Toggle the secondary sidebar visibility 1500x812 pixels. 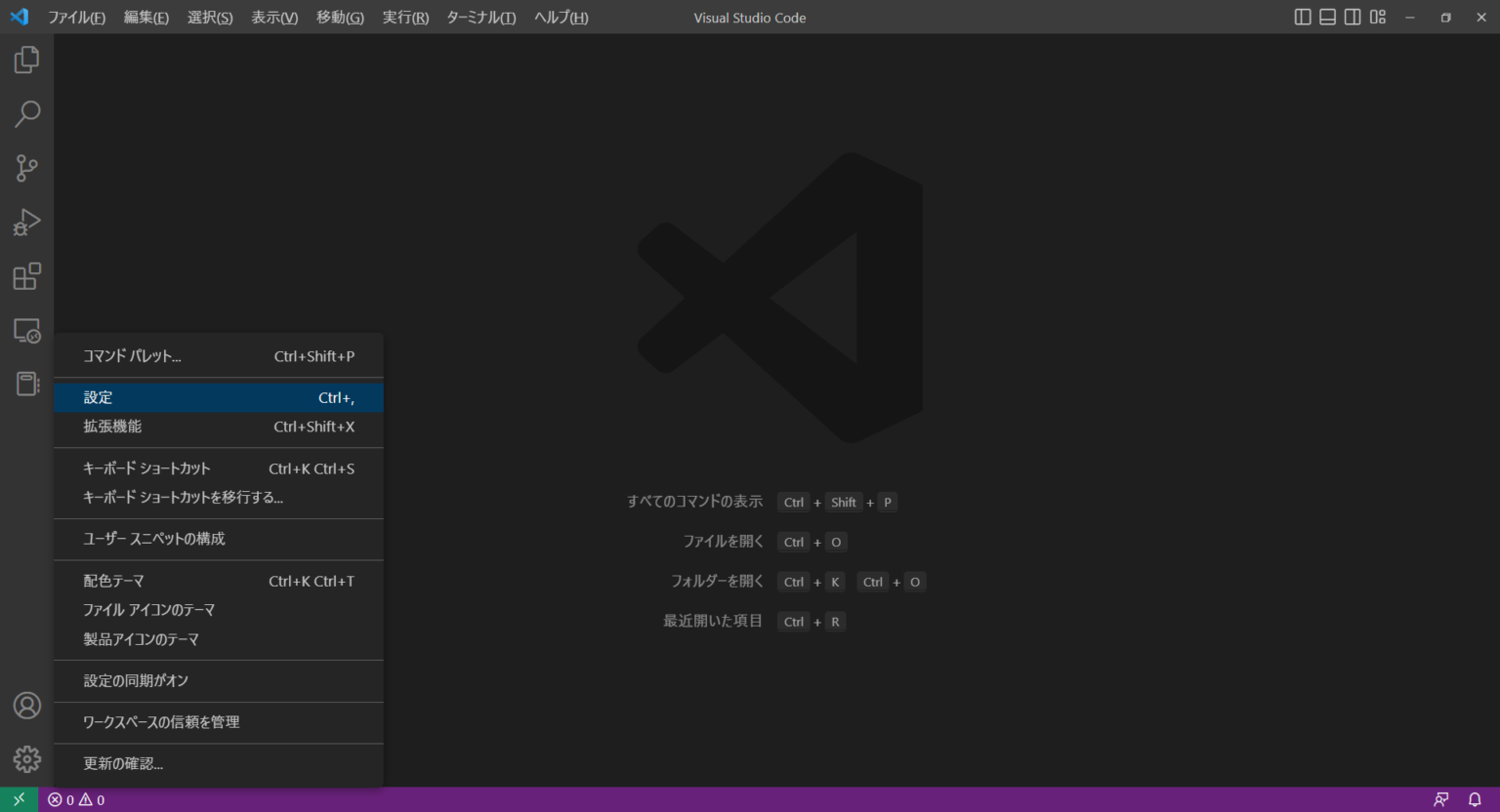[x=1352, y=17]
